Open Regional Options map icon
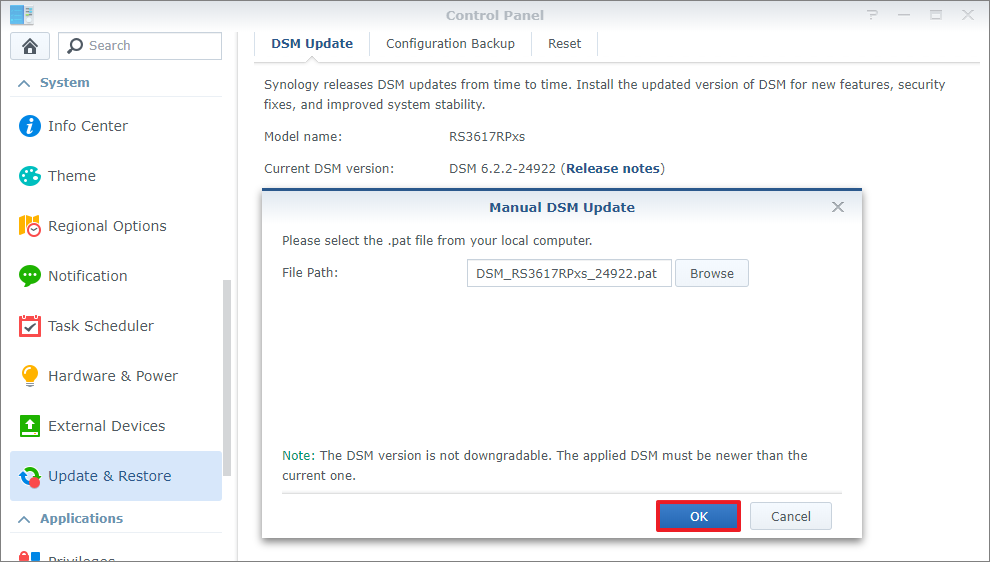 coord(30,226)
